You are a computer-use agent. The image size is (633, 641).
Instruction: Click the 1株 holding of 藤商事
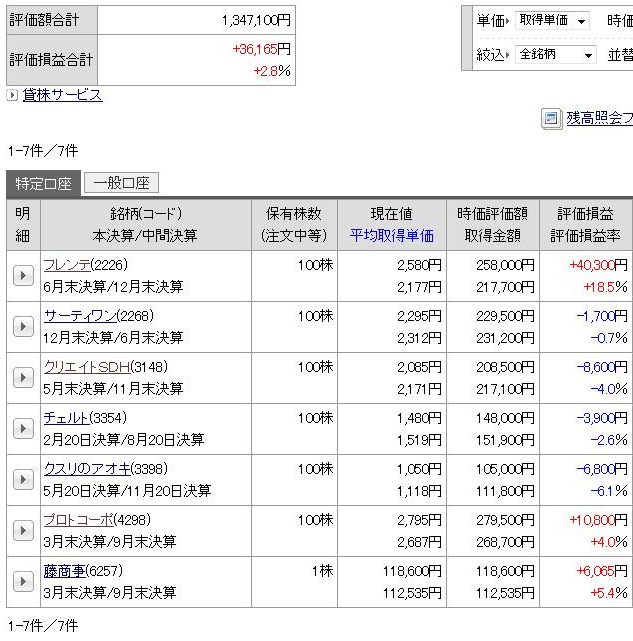[323, 571]
